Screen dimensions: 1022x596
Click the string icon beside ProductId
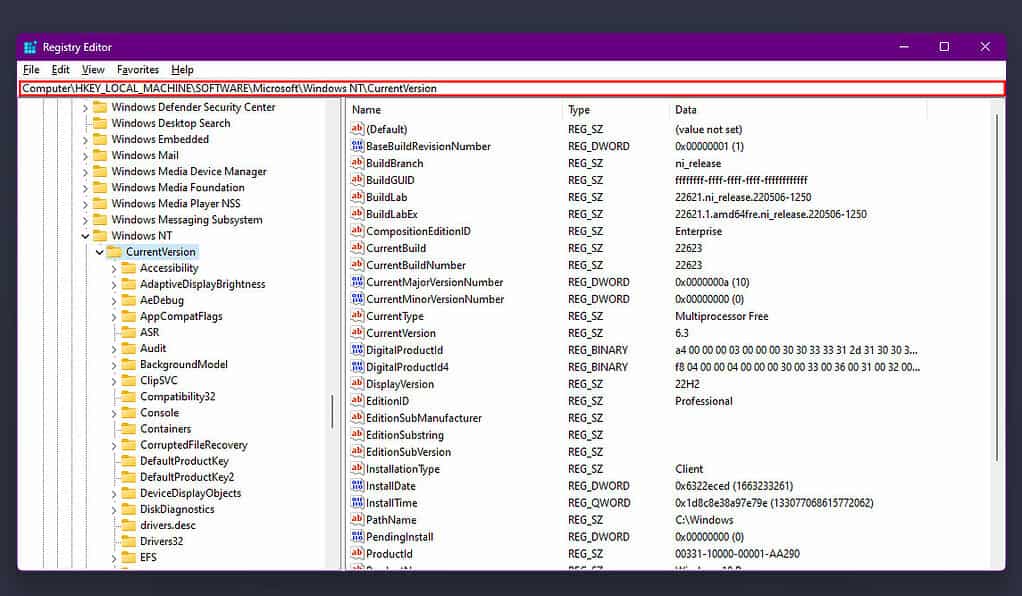(x=357, y=554)
